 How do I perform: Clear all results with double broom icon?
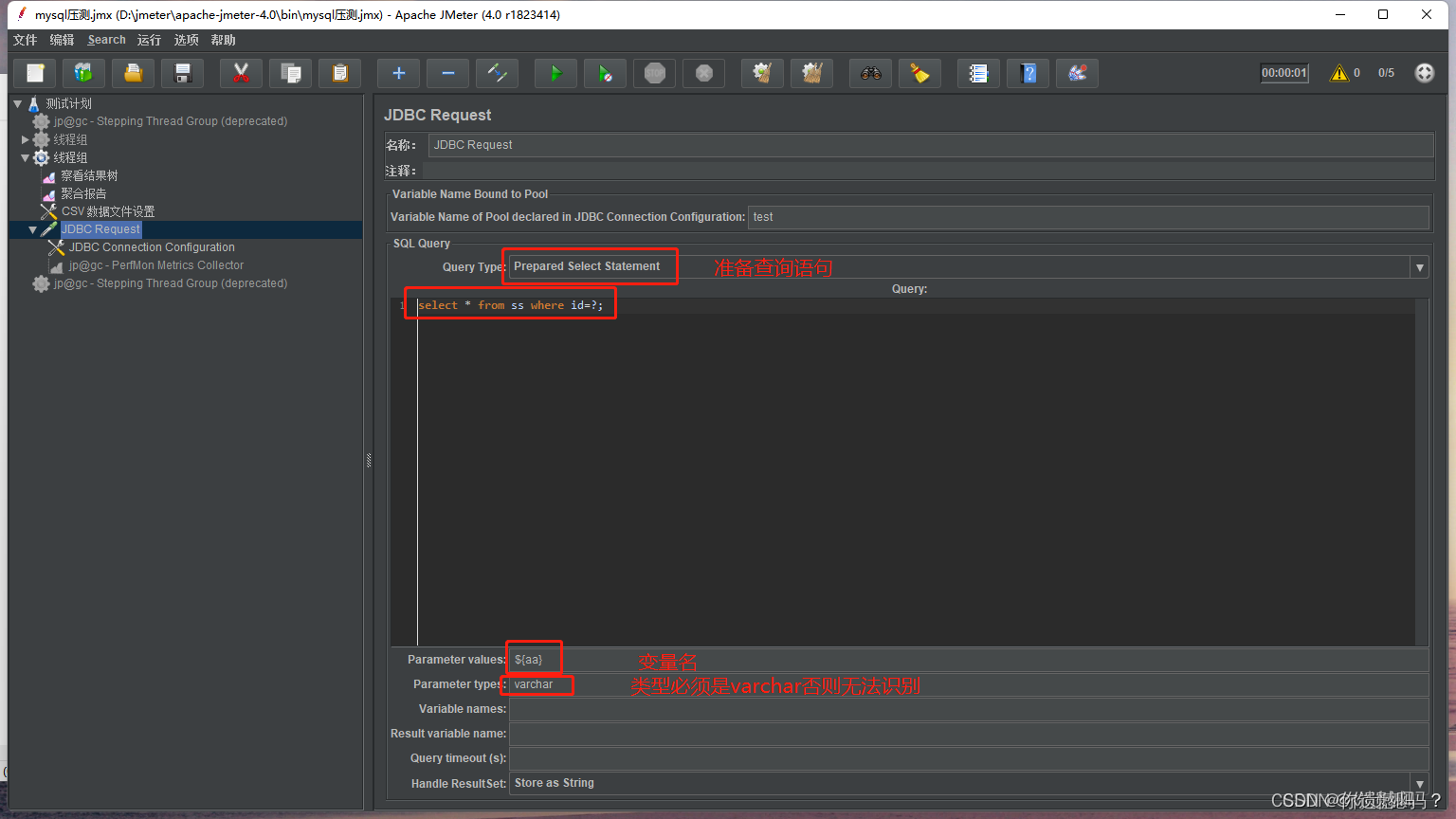click(811, 73)
